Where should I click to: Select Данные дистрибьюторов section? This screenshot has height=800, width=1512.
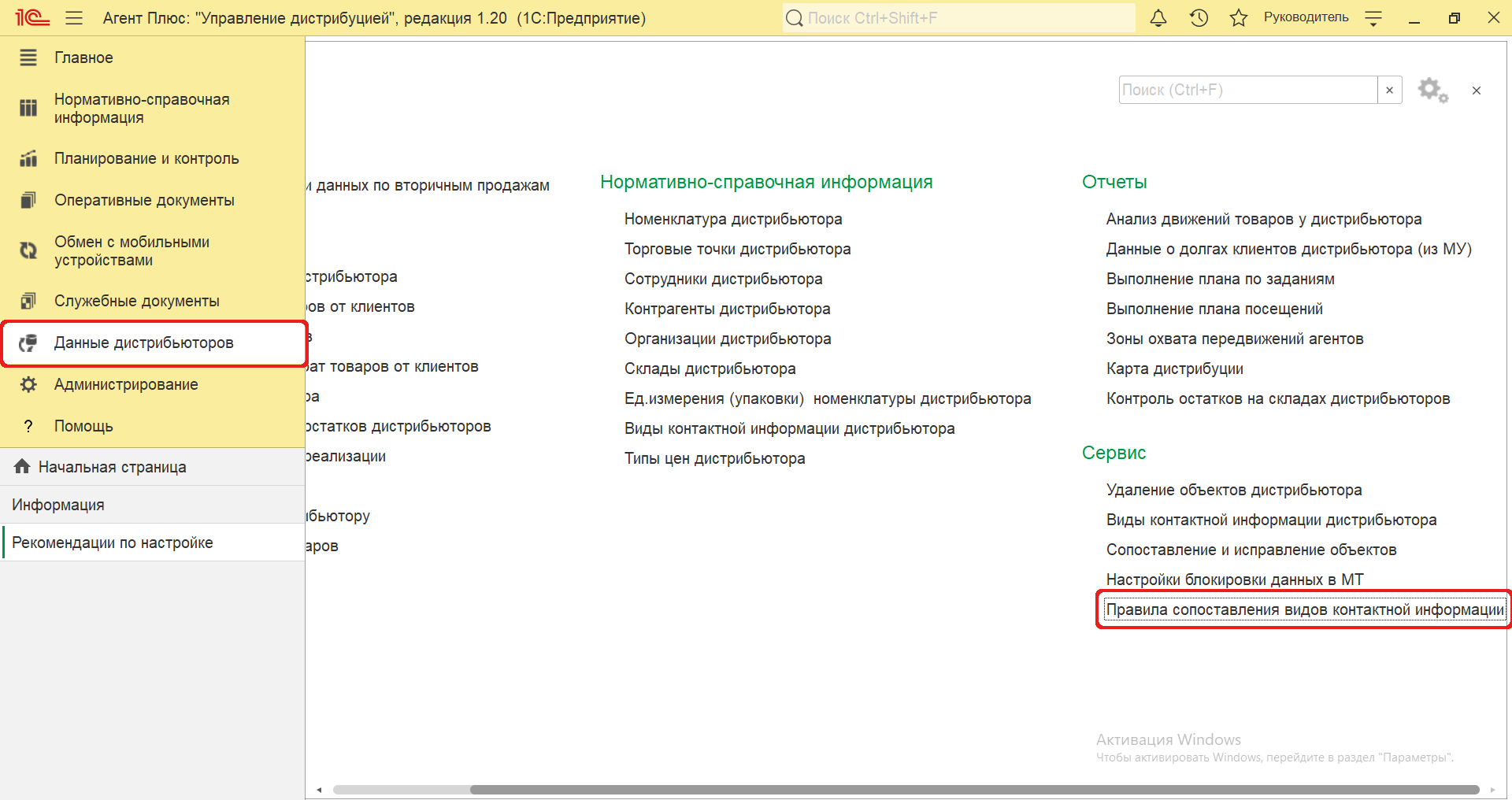(x=154, y=343)
